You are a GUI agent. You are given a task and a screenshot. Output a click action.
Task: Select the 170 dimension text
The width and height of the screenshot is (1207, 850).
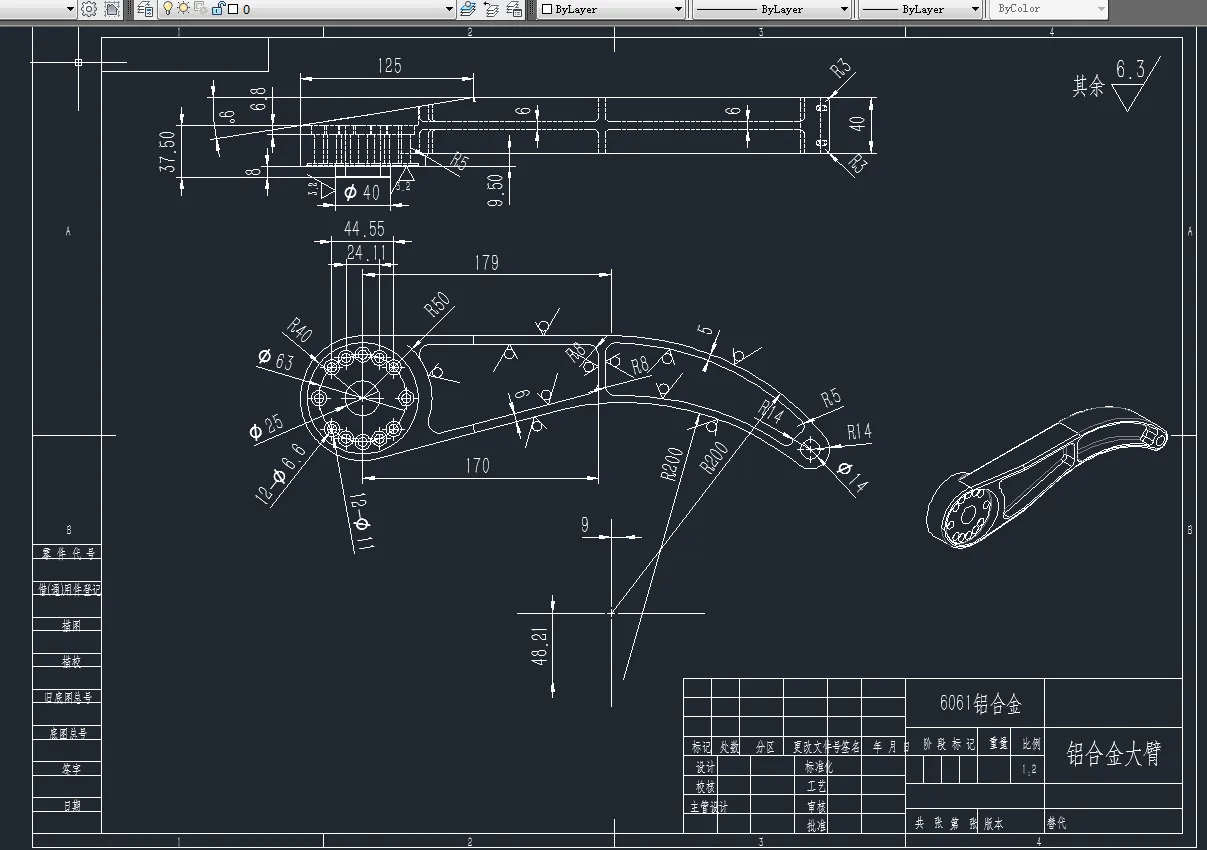click(x=478, y=465)
